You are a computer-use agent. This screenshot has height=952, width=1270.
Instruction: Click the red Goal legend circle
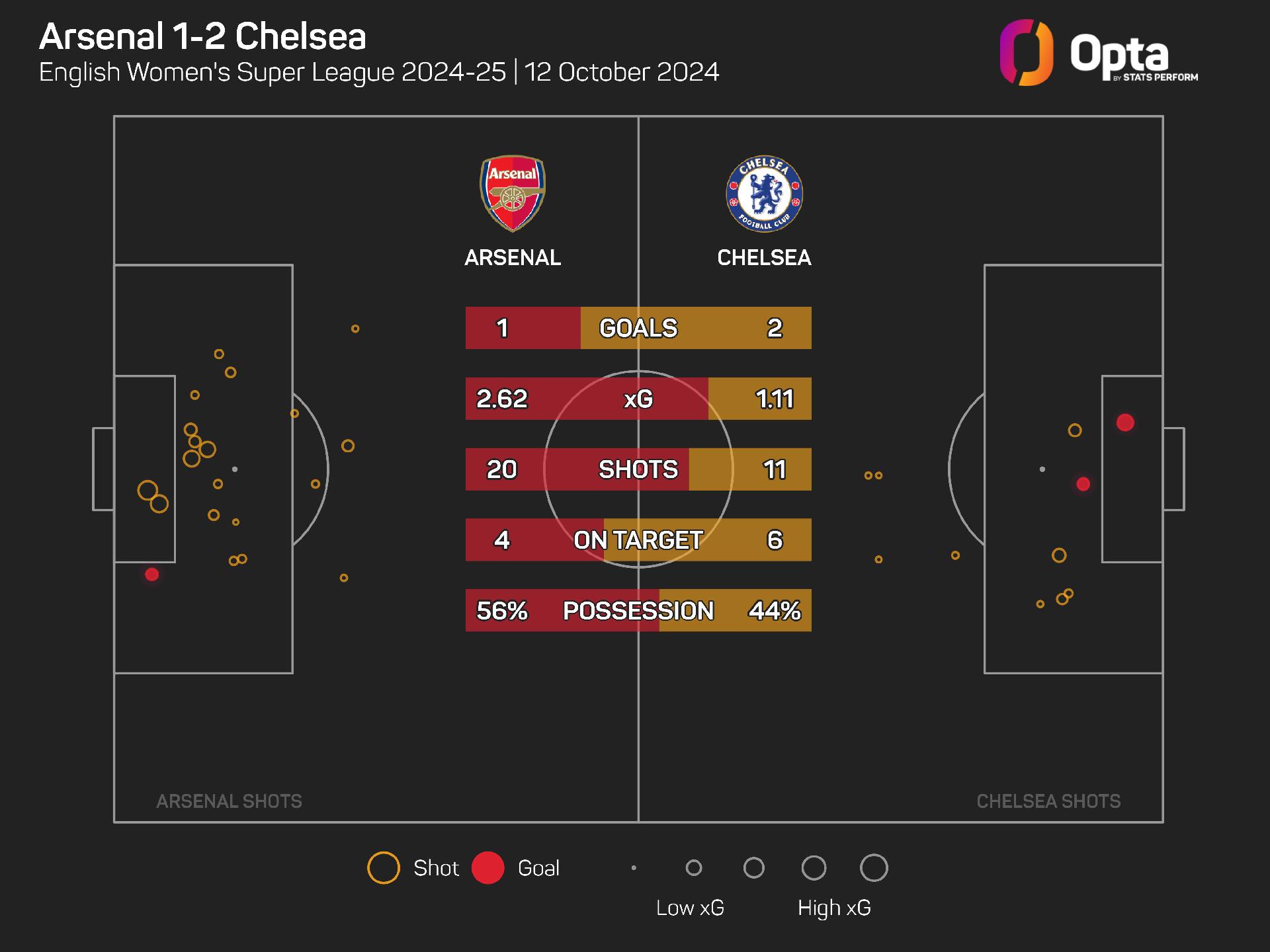[488, 868]
